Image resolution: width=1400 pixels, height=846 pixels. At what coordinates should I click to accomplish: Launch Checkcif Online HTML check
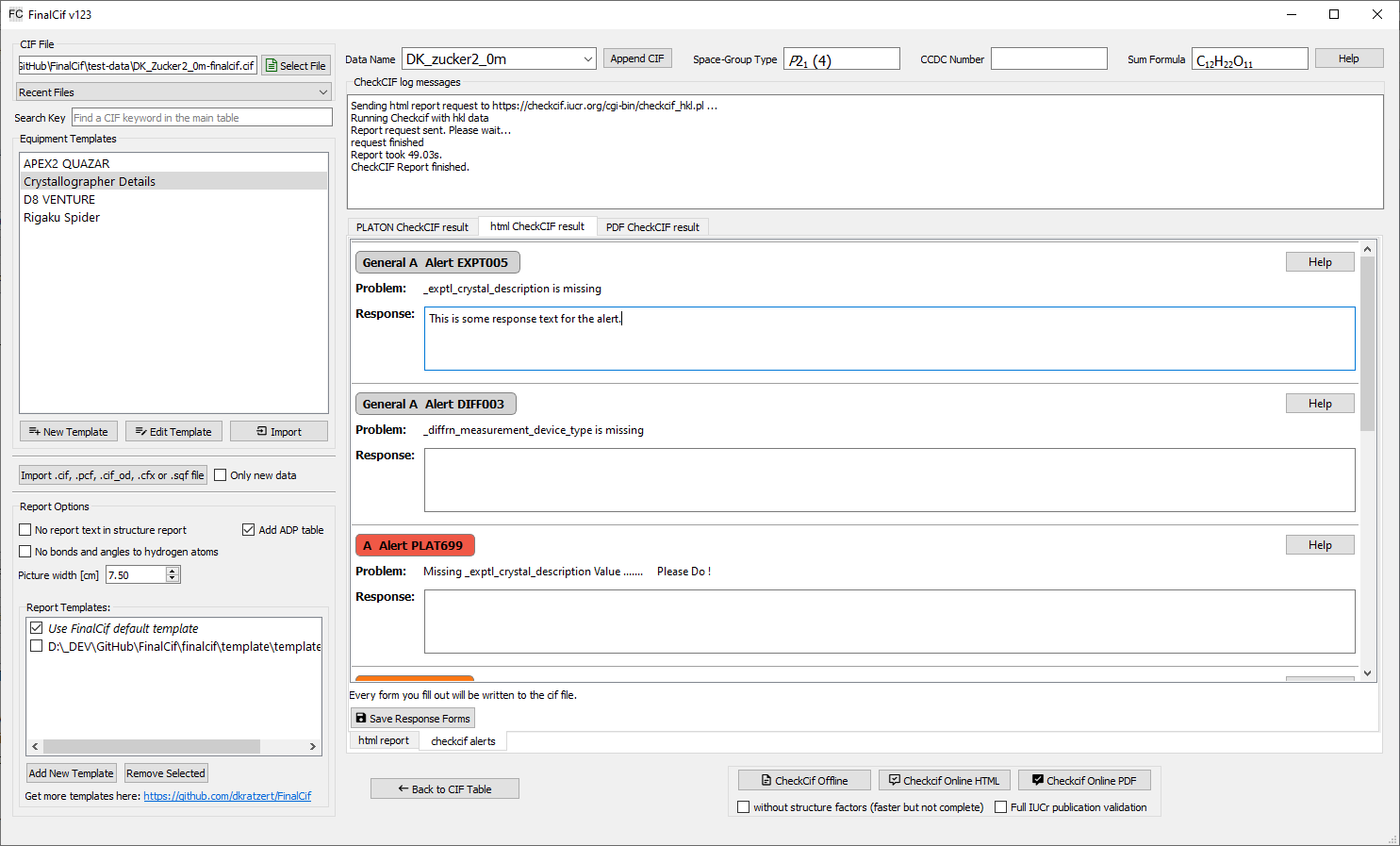pos(944,780)
